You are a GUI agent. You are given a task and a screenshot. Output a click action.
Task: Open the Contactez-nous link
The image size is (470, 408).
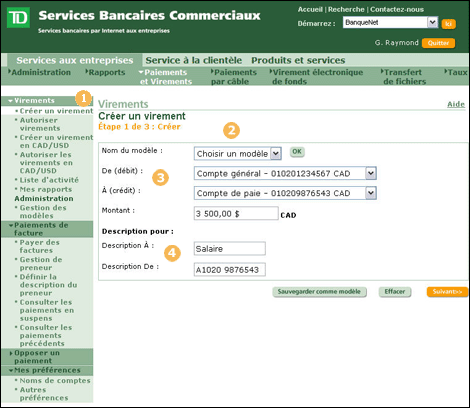tap(397, 9)
